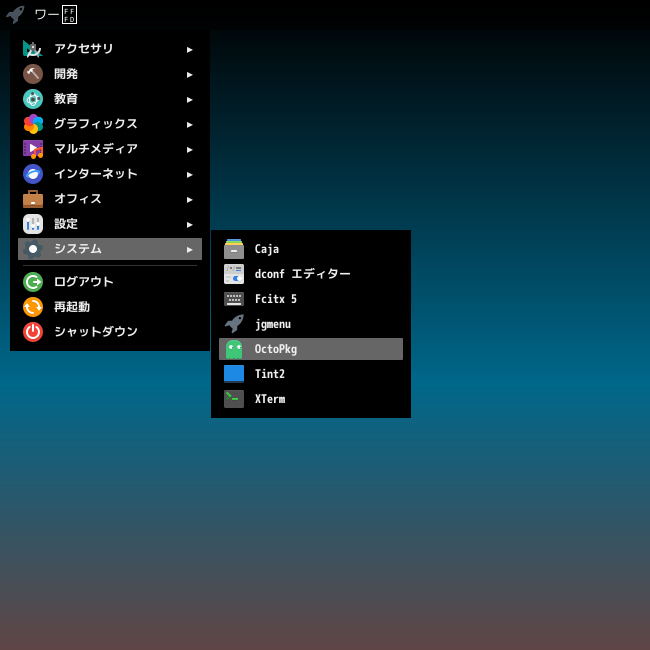Open the 開発 menu entry
Screen dimensions: 650x650
click(x=110, y=74)
